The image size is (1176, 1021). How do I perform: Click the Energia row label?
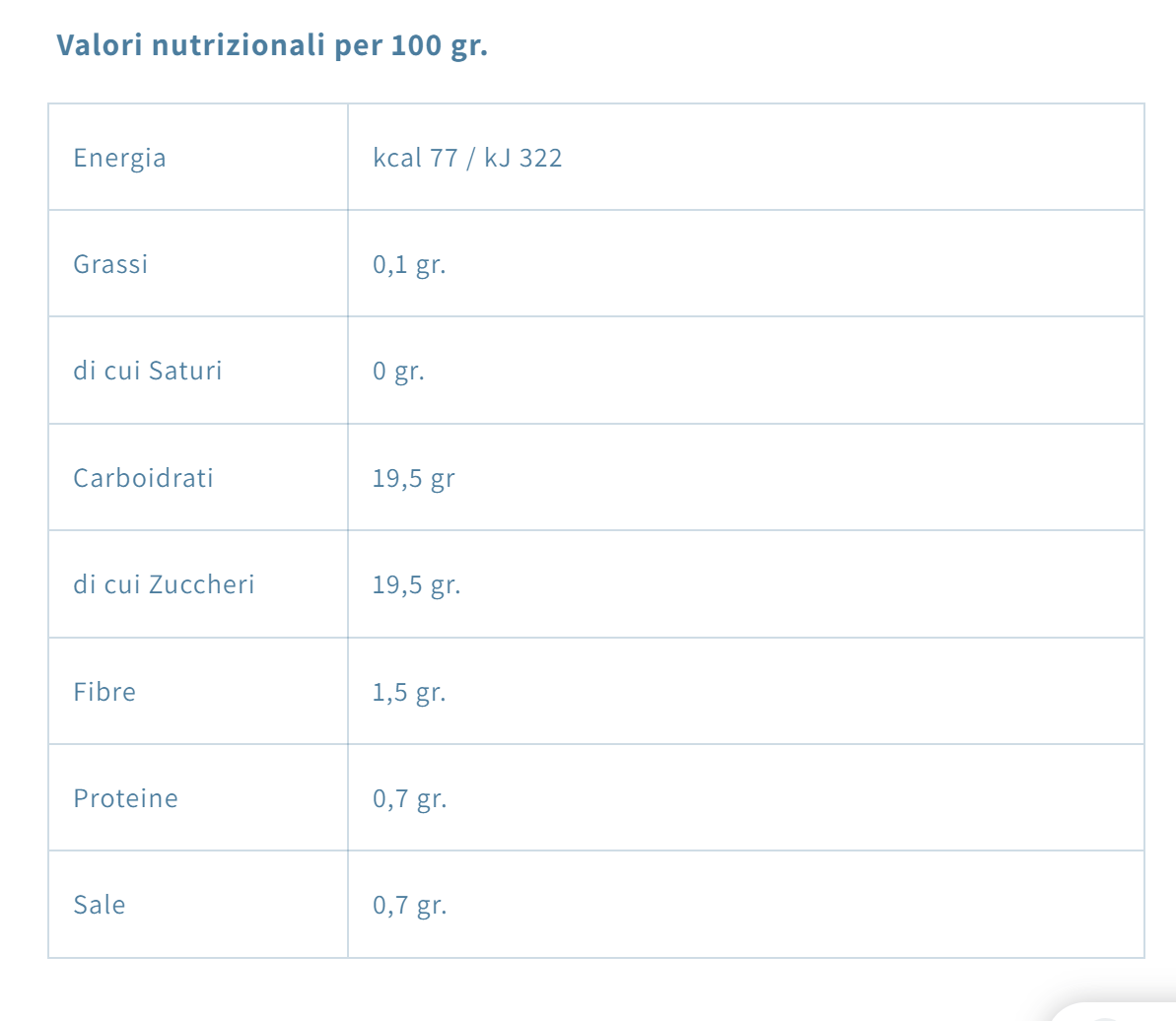tap(119, 158)
